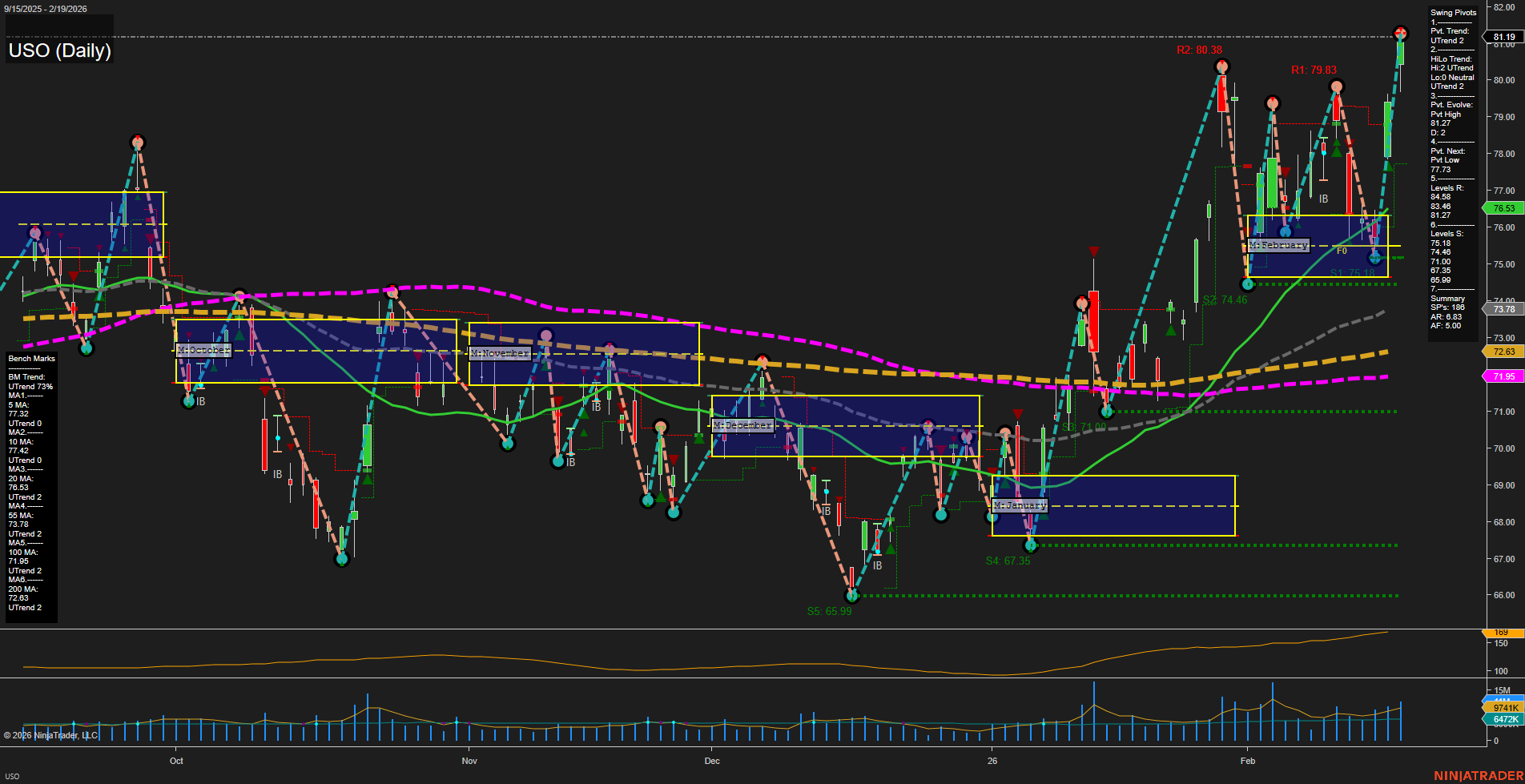Click the M:February monthly range label
This screenshot has height=784, width=1525.
coord(1278,245)
